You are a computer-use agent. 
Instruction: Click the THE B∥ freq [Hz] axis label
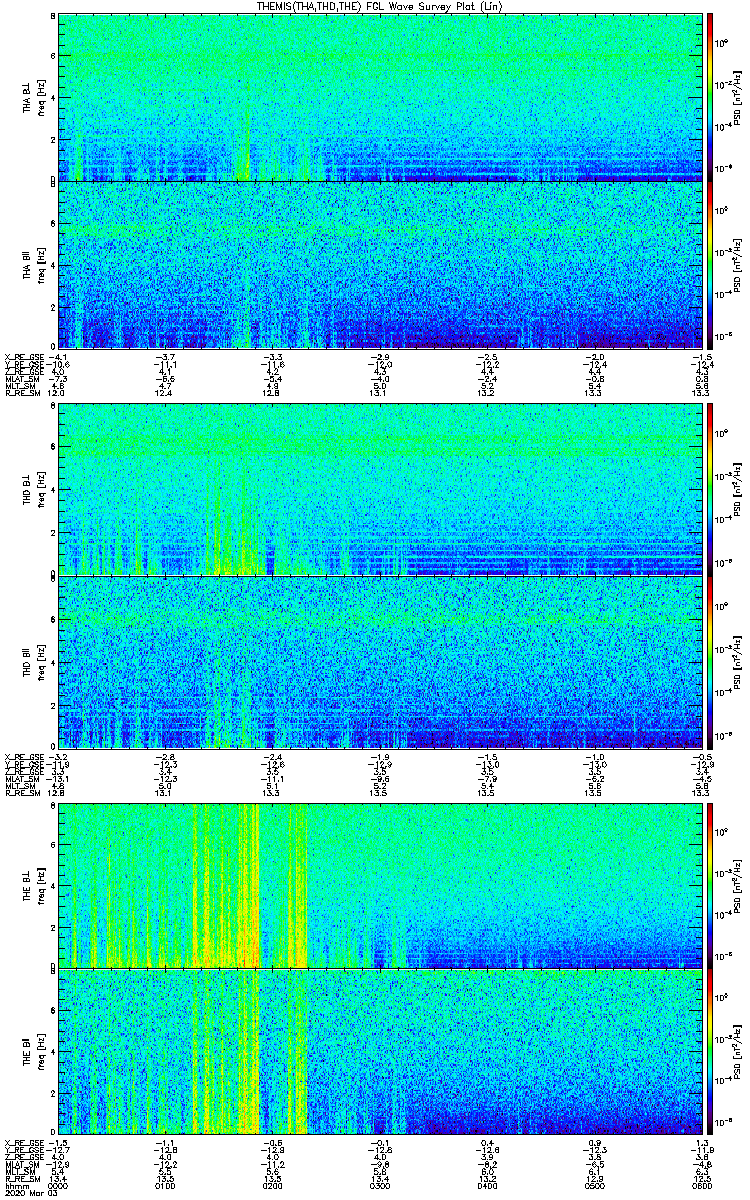point(41,1052)
